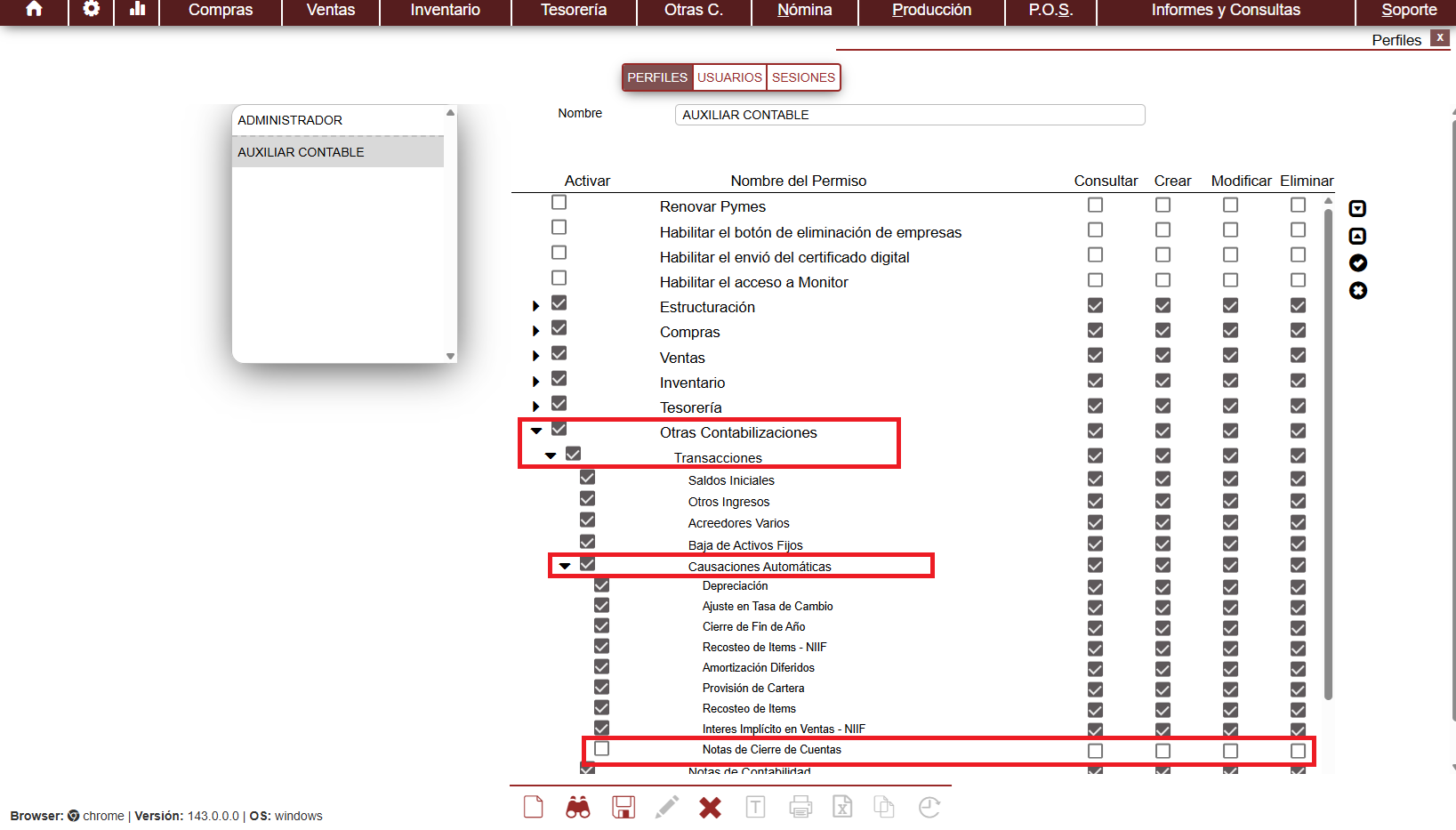Enable the Notas de Cierre de Cuentas checkbox

coord(602,749)
